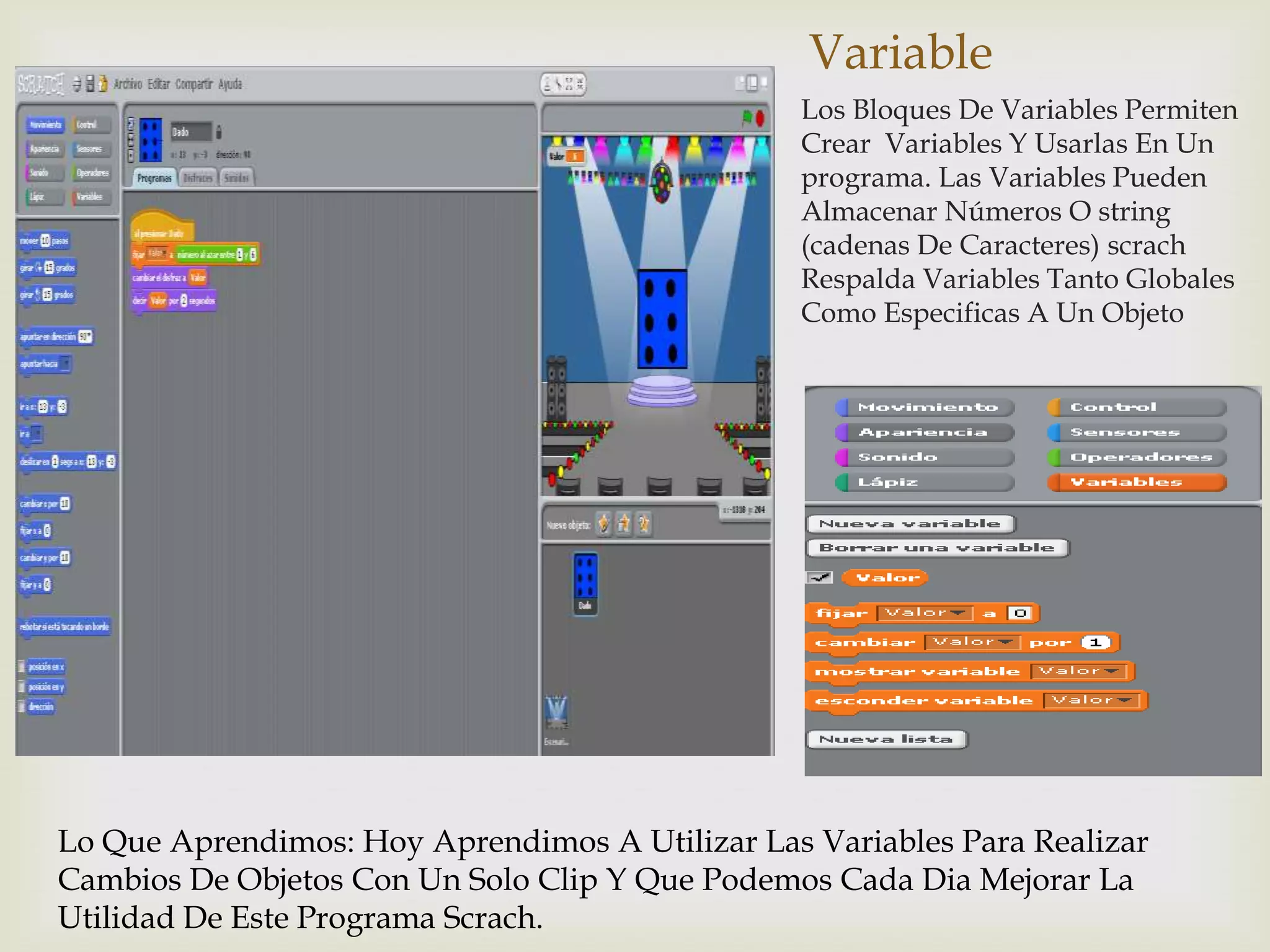The height and width of the screenshot is (952, 1270).
Task: Check the 'posición en x' reporter box
Action: pyautogui.click(x=22, y=667)
